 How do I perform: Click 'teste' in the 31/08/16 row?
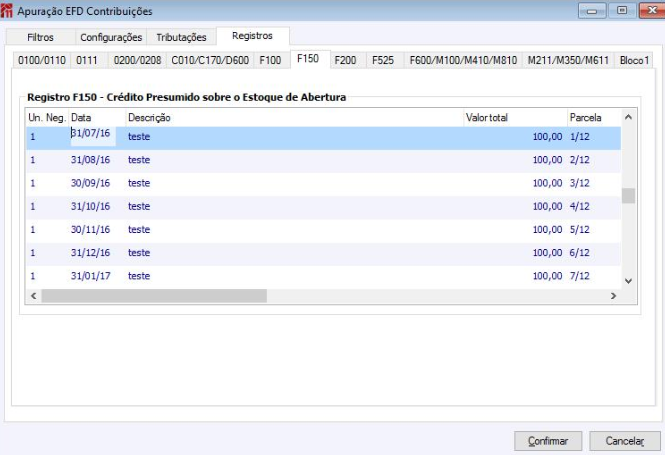(139, 160)
